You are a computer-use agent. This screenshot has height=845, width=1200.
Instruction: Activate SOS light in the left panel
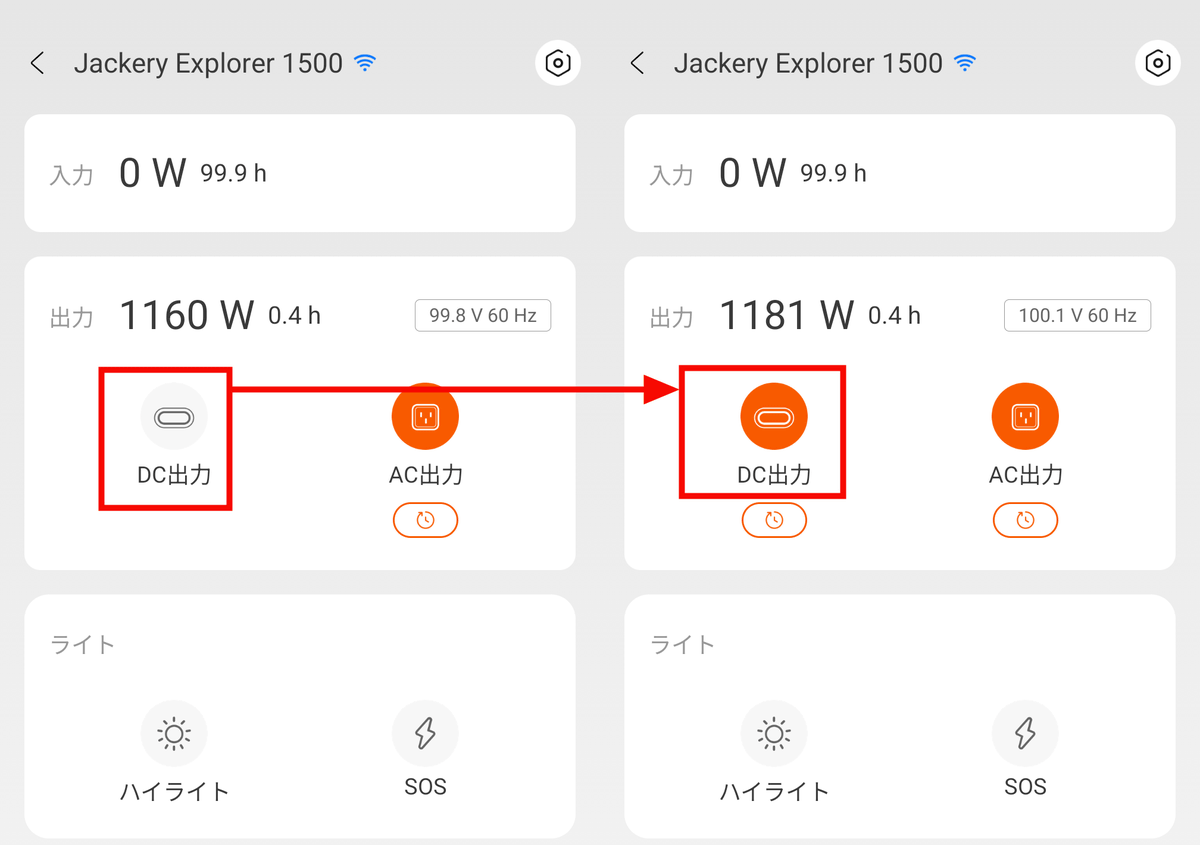[425, 734]
